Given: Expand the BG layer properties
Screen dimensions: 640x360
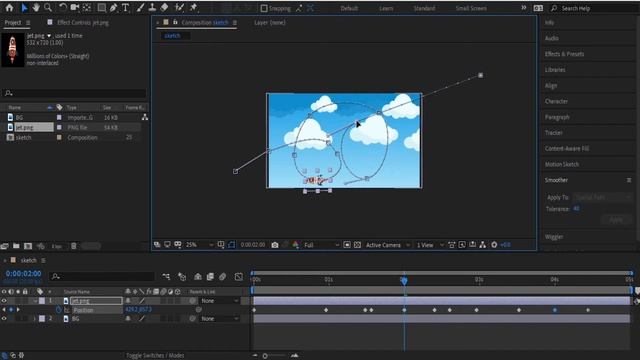Looking at the screenshot, I should 35,319.
